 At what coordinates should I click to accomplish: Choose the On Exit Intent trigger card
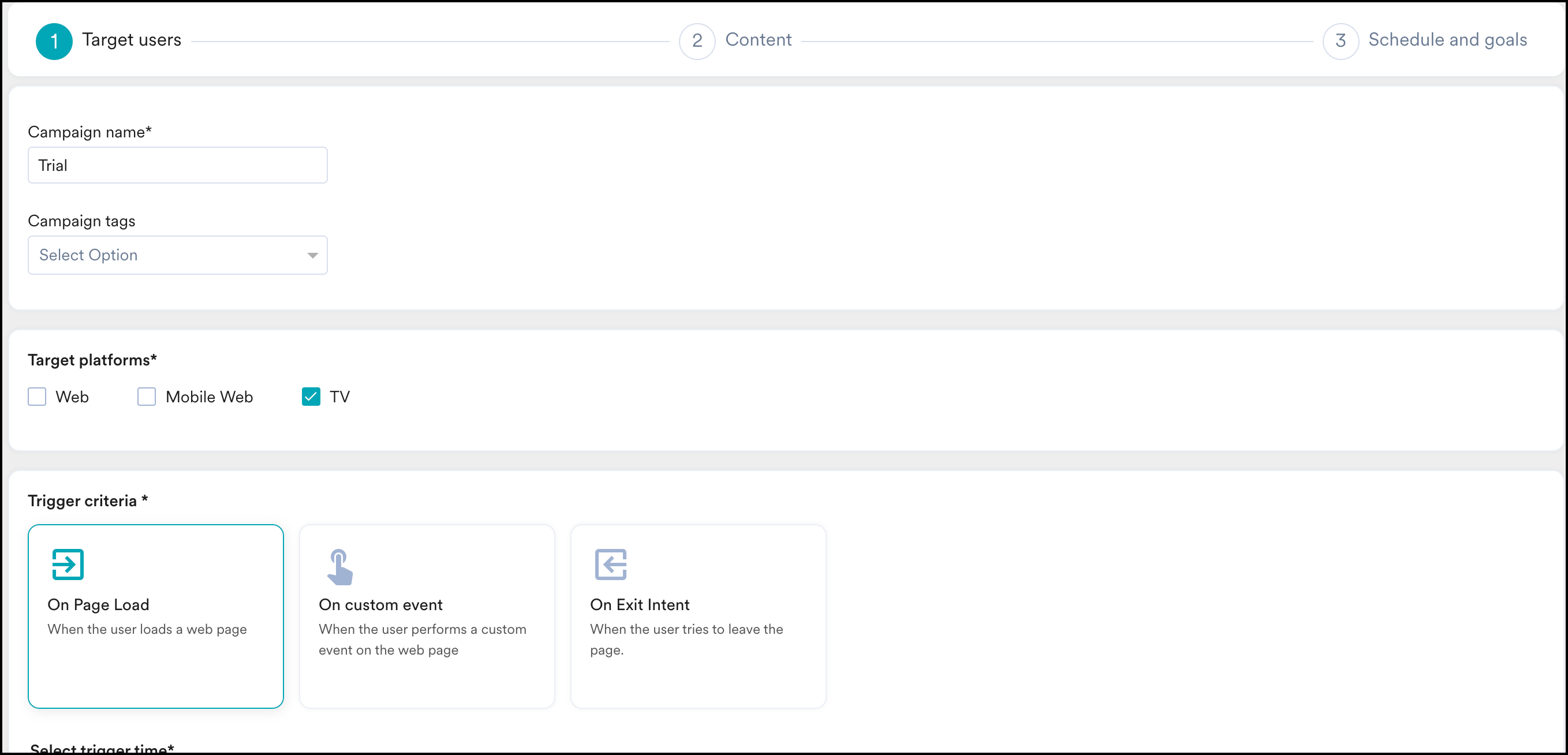[x=697, y=616]
